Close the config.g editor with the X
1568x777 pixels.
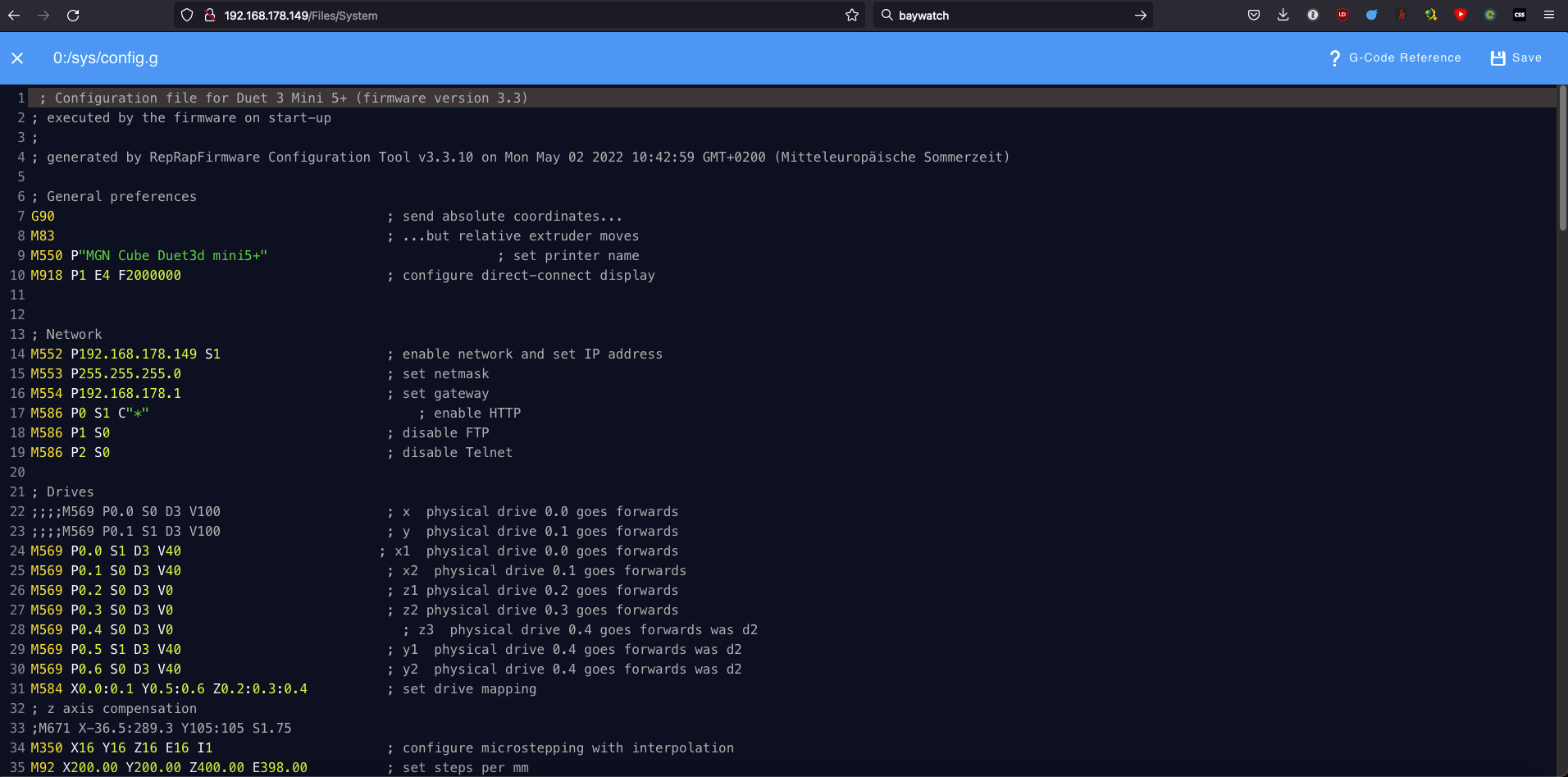pyautogui.click(x=17, y=58)
